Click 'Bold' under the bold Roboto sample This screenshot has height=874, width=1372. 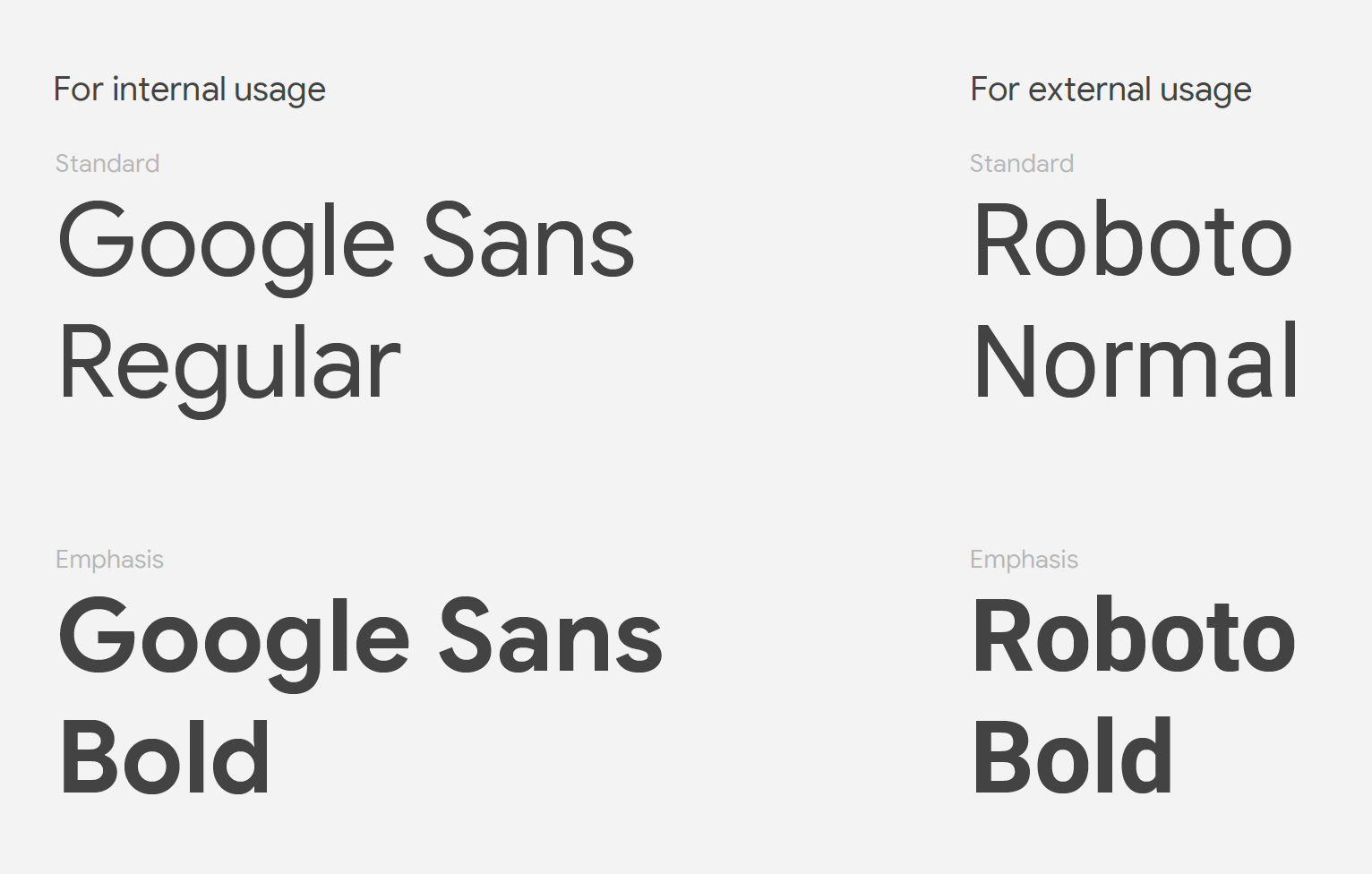coord(1073,756)
